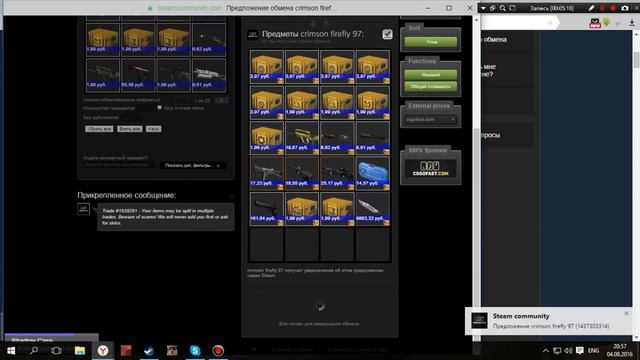Click the recorder camera screenshot icon
Viewport: 640px width, 360px height.
coord(625,8)
